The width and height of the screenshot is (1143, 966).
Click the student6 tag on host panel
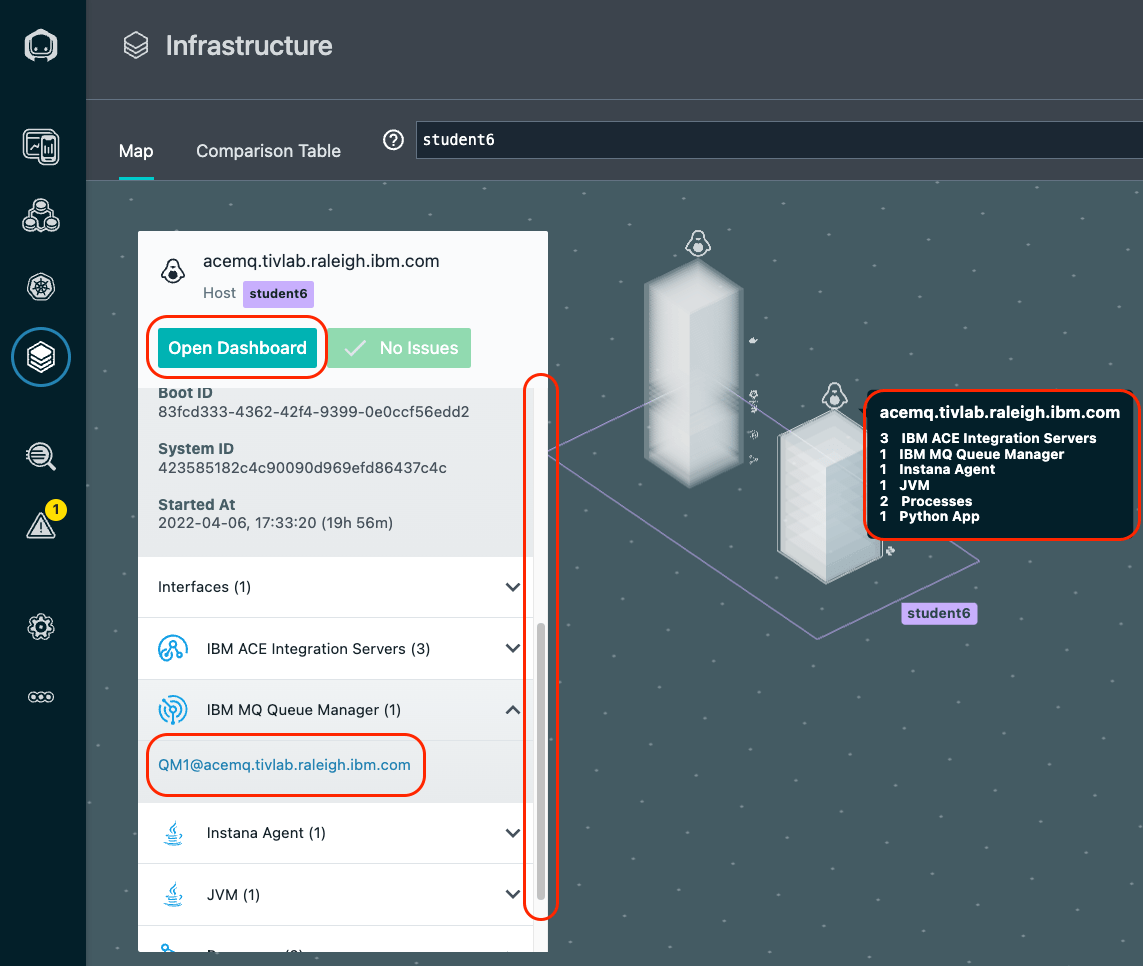pos(278,294)
